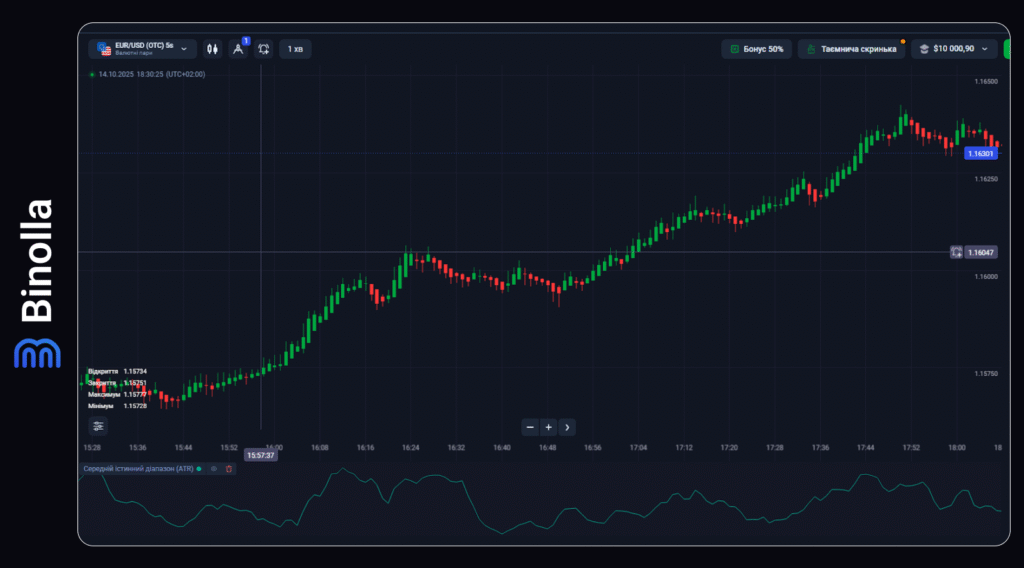Toggle the ATR indicator green status dot

click(x=199, y=468)
